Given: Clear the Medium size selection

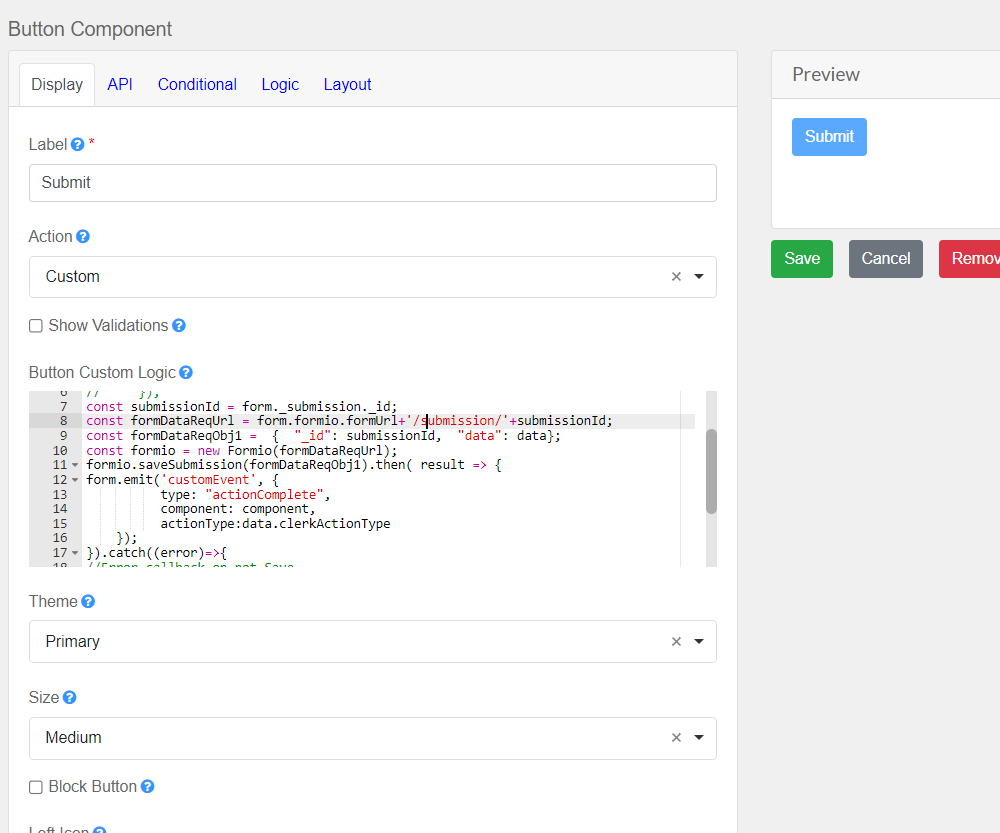Looking at the screenshot, I should (676, 737).
